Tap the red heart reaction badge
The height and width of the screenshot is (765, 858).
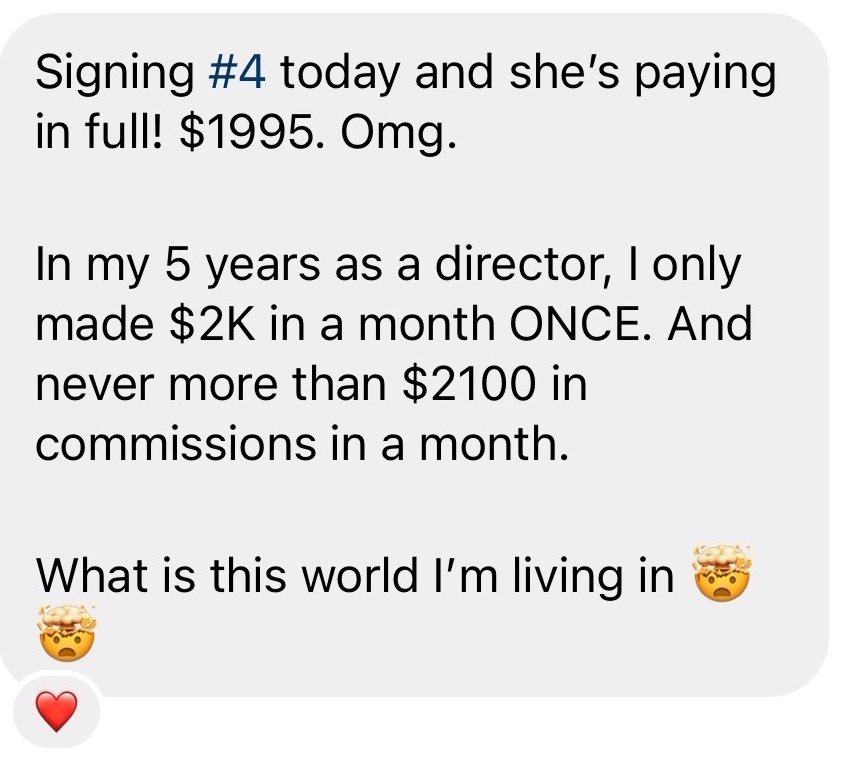(56, 711)
